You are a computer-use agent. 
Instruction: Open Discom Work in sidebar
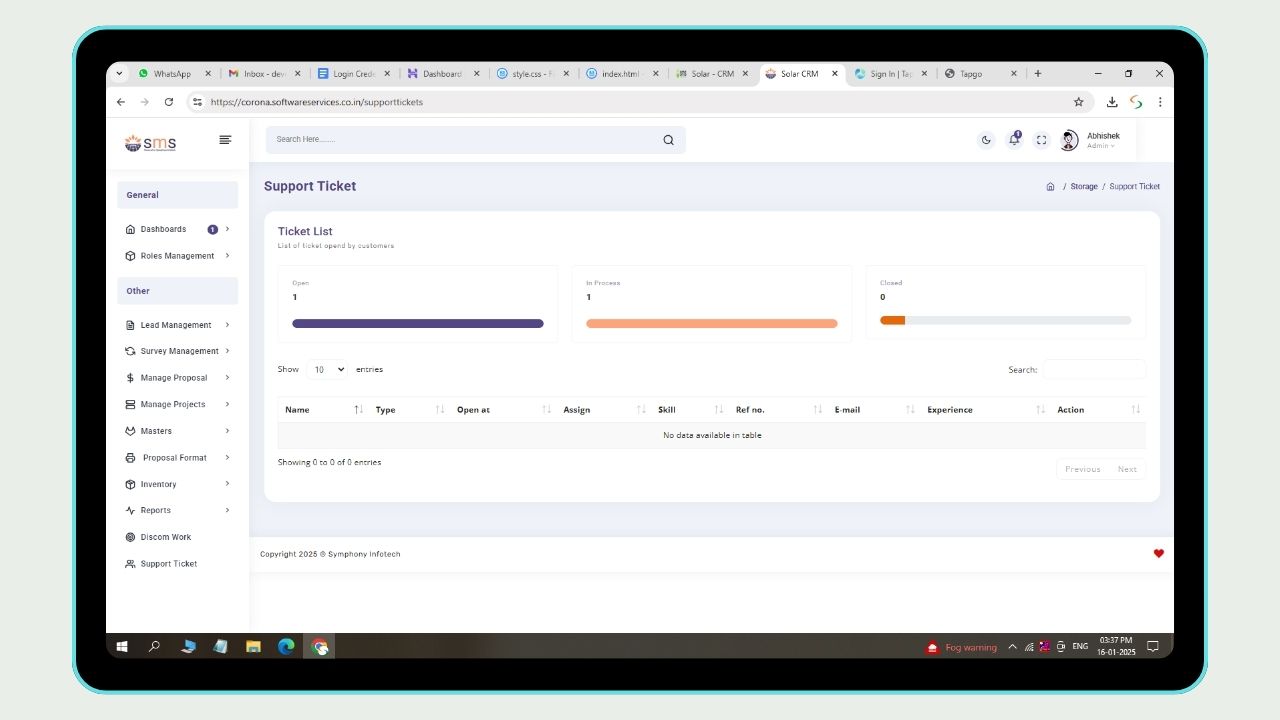[165, 537]
